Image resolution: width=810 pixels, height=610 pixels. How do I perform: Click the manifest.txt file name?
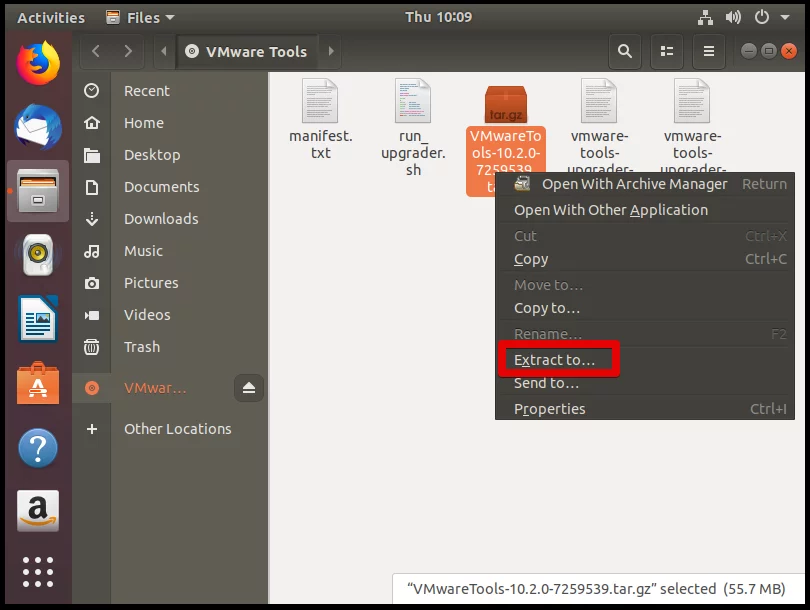(321, 145)
